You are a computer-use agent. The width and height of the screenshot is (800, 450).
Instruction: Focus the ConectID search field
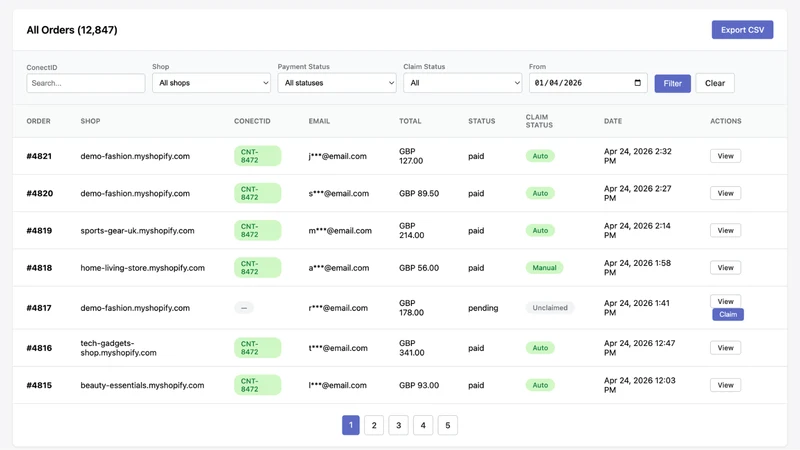(x=86, y=83)
